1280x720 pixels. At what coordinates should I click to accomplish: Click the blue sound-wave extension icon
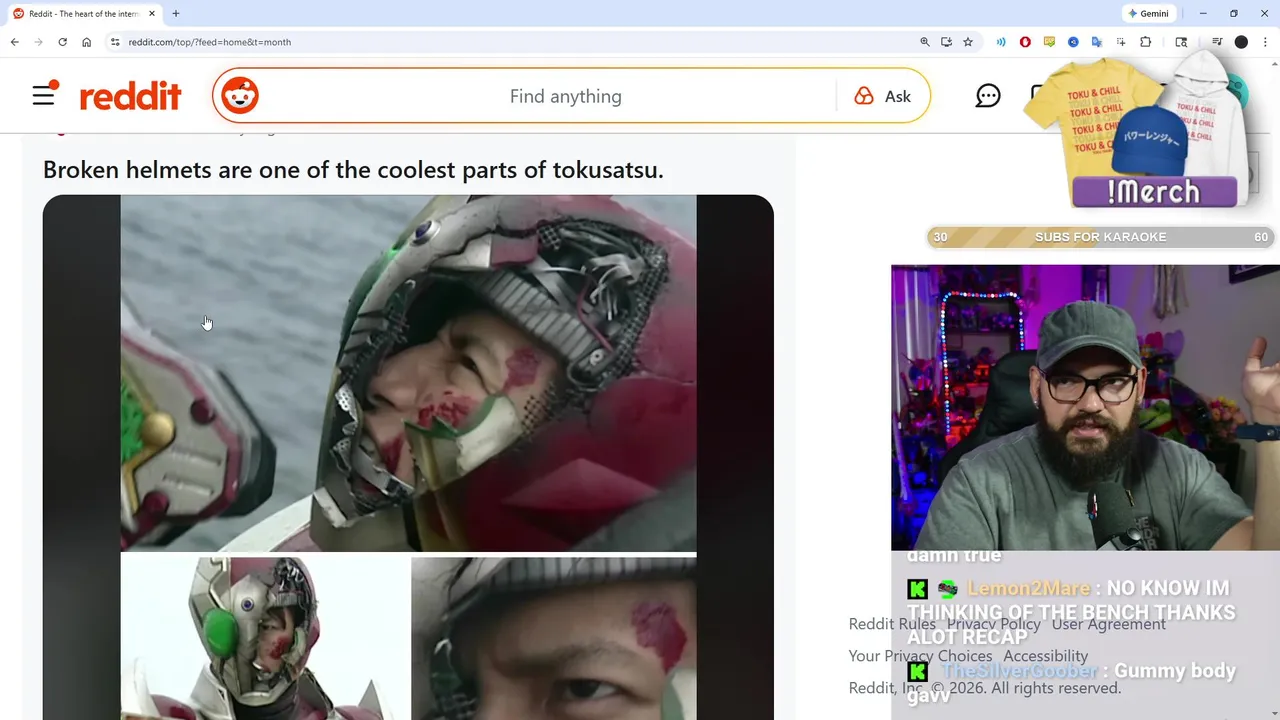click(1001, 42)
